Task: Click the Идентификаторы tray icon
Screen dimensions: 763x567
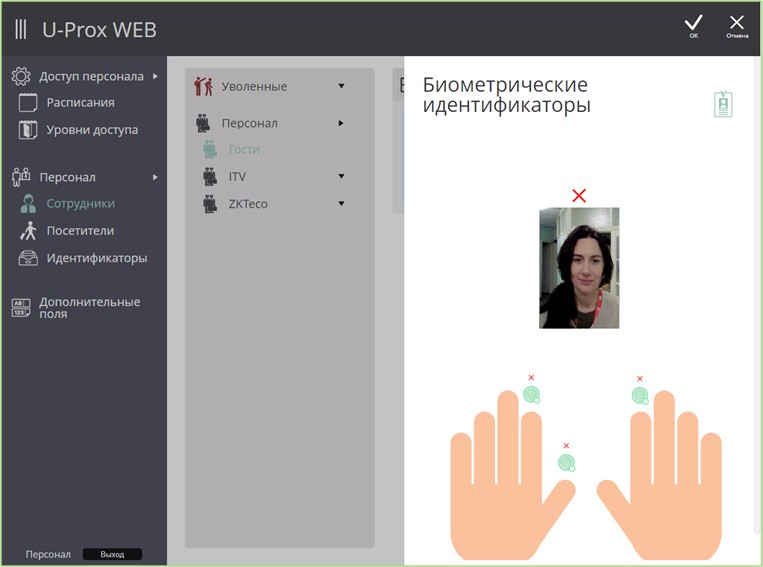Action: click(x=28, y=258)
